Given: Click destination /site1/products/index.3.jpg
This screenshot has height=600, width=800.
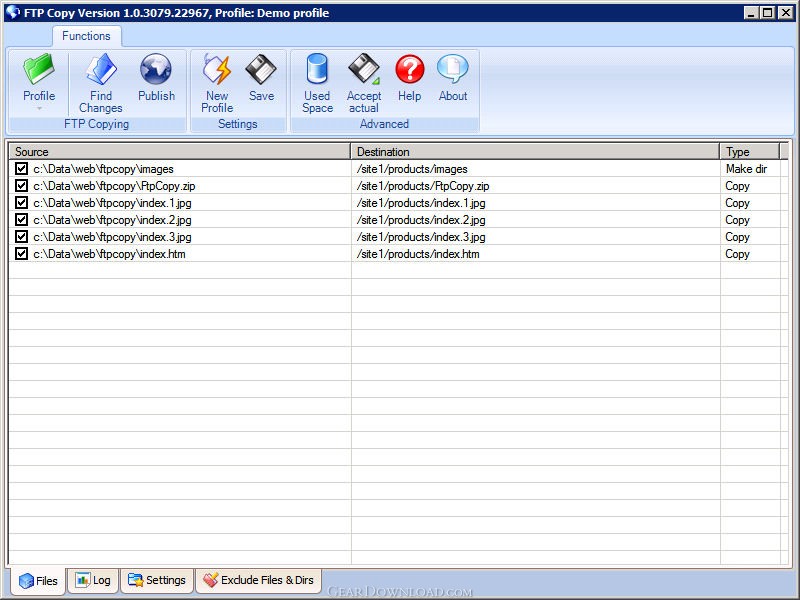Looking at the screenshot, I should pos(421,237).
